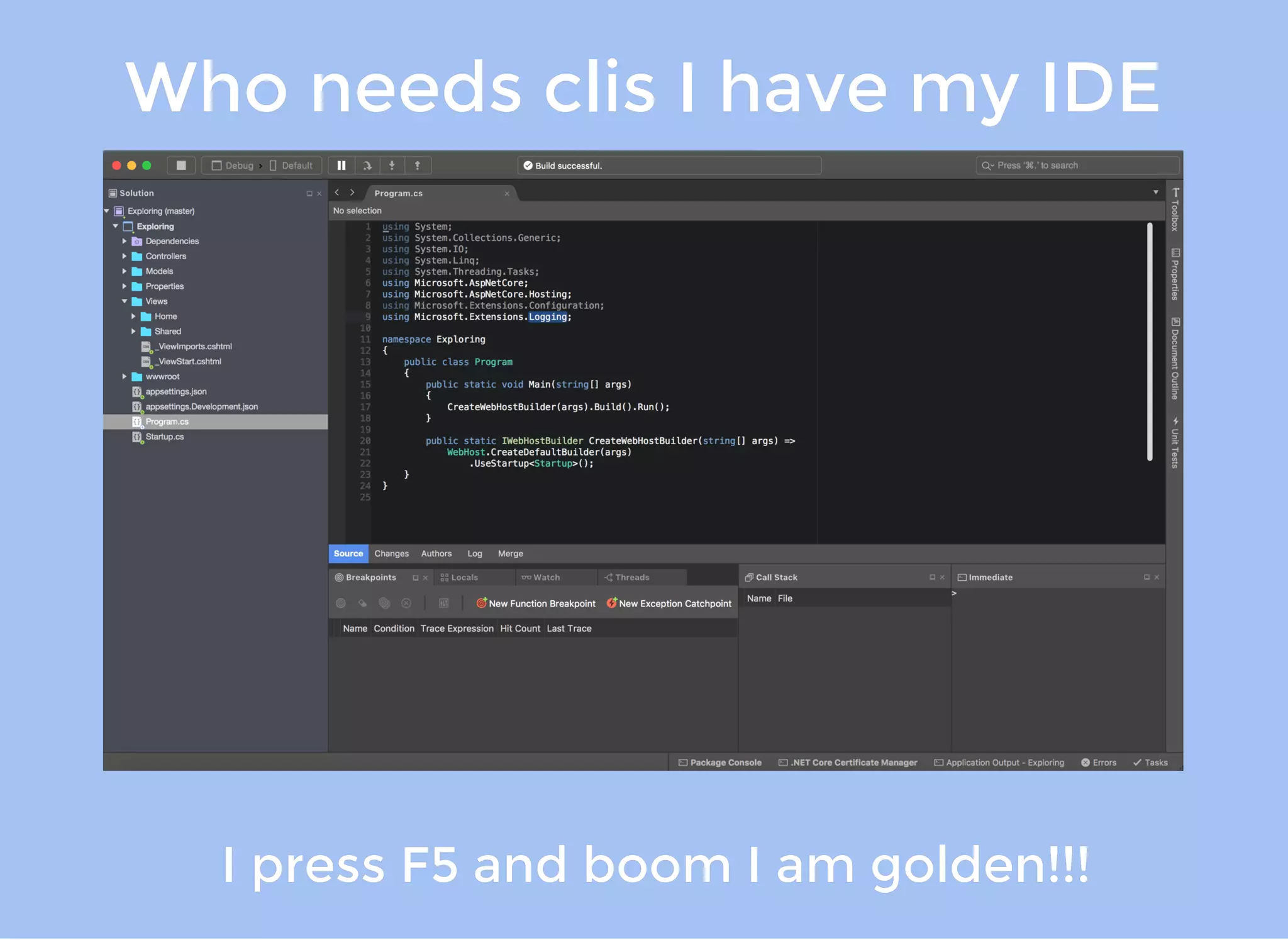Viewport: 1288px width, 940px height.
Task: Open the Document Outline side panel
Action: pyautogui.click(x=1175, y=359)
